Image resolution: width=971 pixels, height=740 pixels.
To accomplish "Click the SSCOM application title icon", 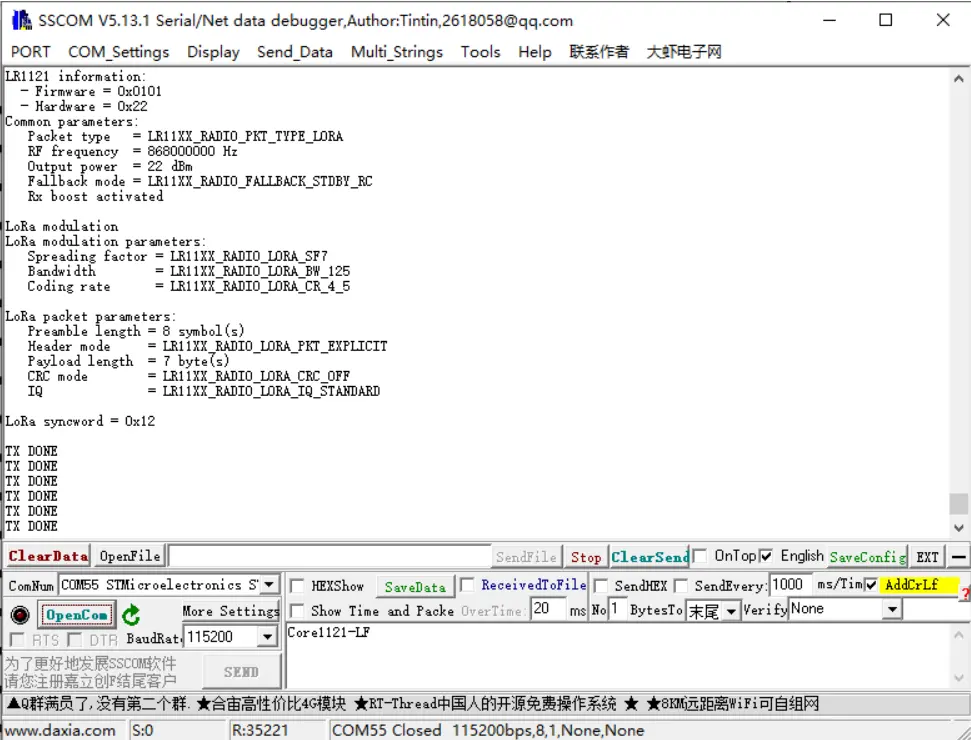I will (20, 20).
